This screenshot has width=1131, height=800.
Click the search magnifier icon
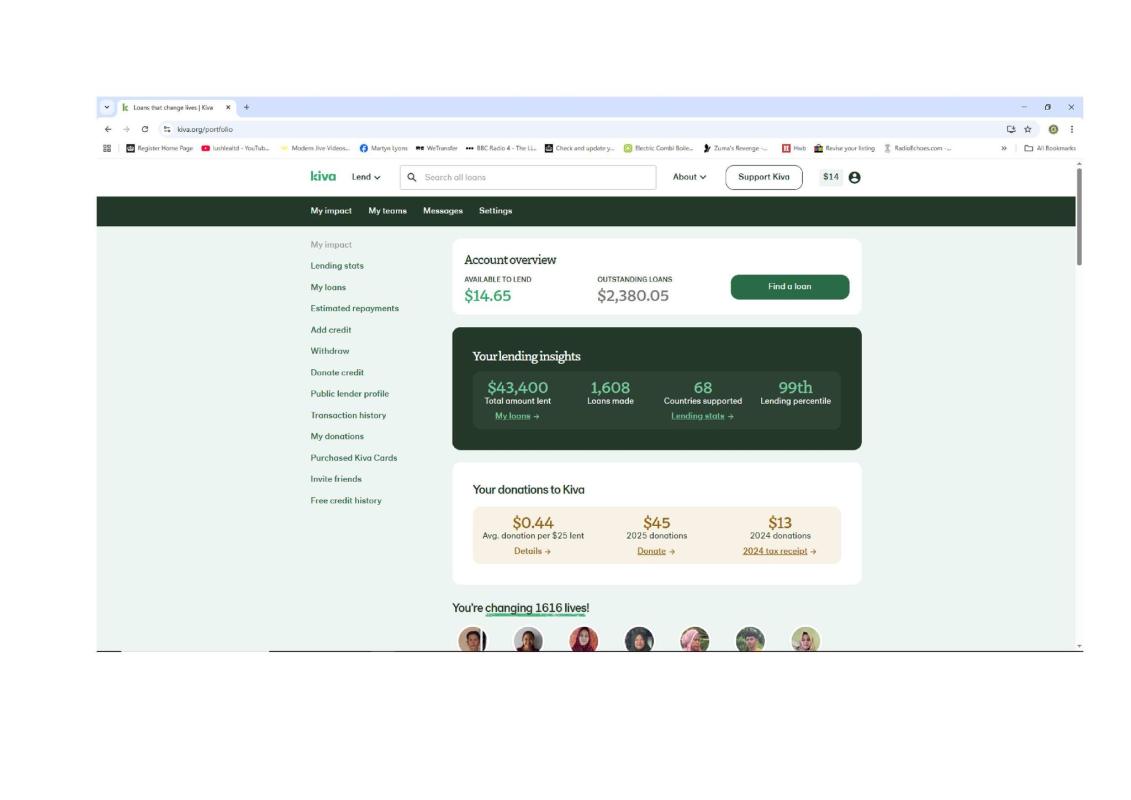point(411,178)
